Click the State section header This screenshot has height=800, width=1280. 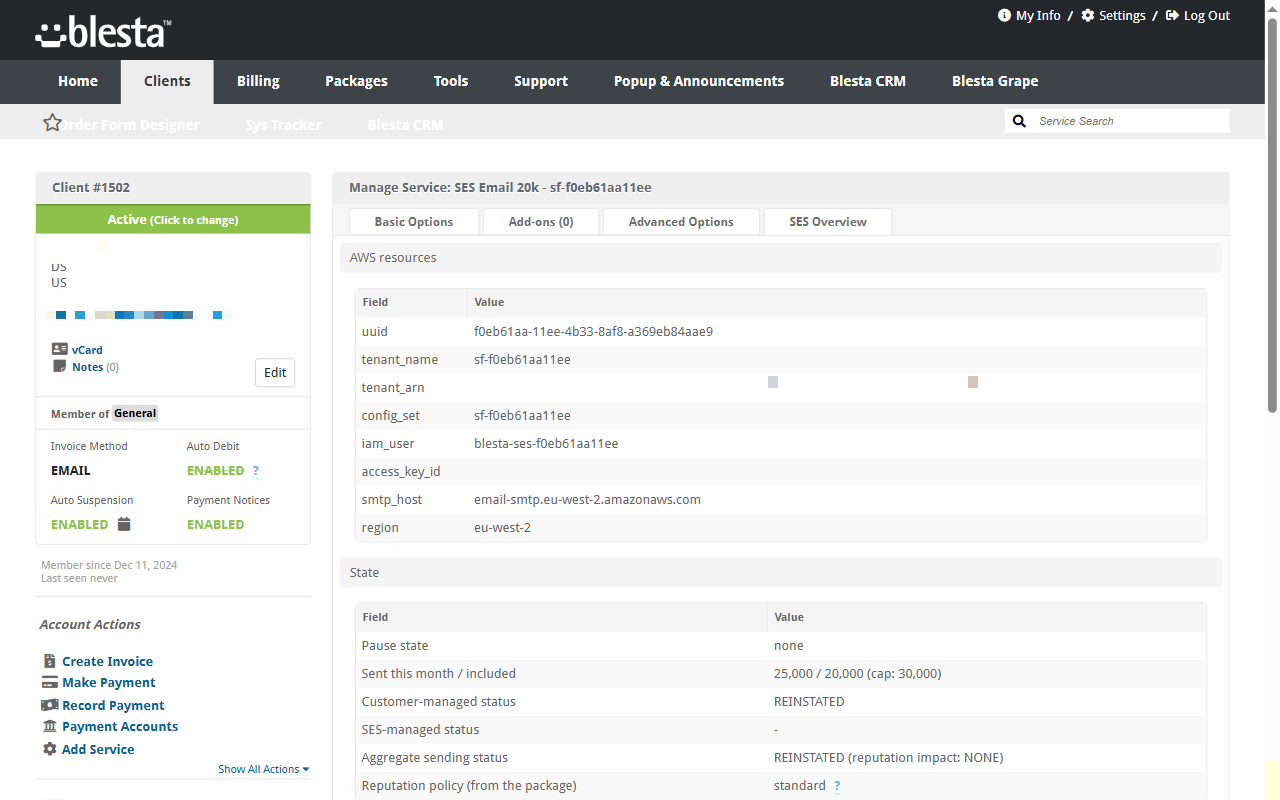781,572
